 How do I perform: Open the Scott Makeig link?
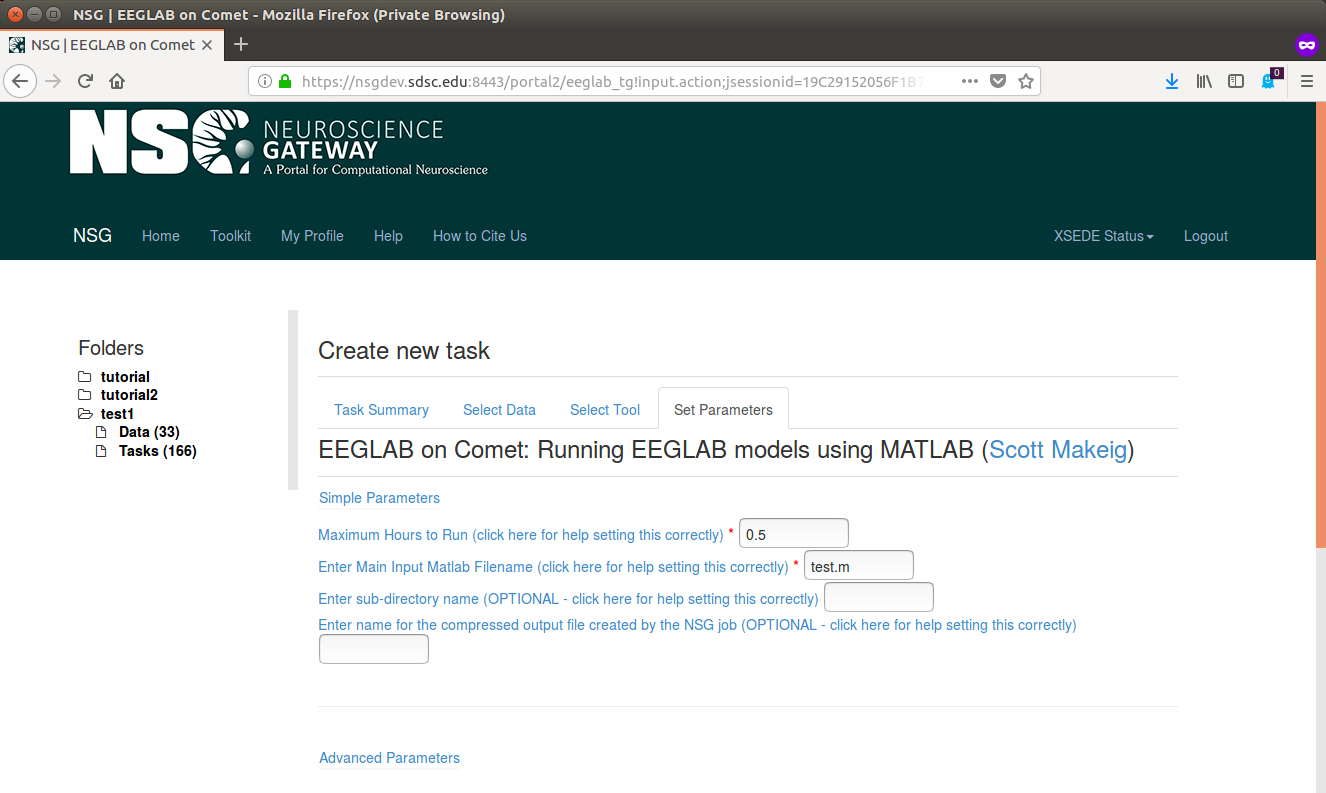[x=1058, y=450]
